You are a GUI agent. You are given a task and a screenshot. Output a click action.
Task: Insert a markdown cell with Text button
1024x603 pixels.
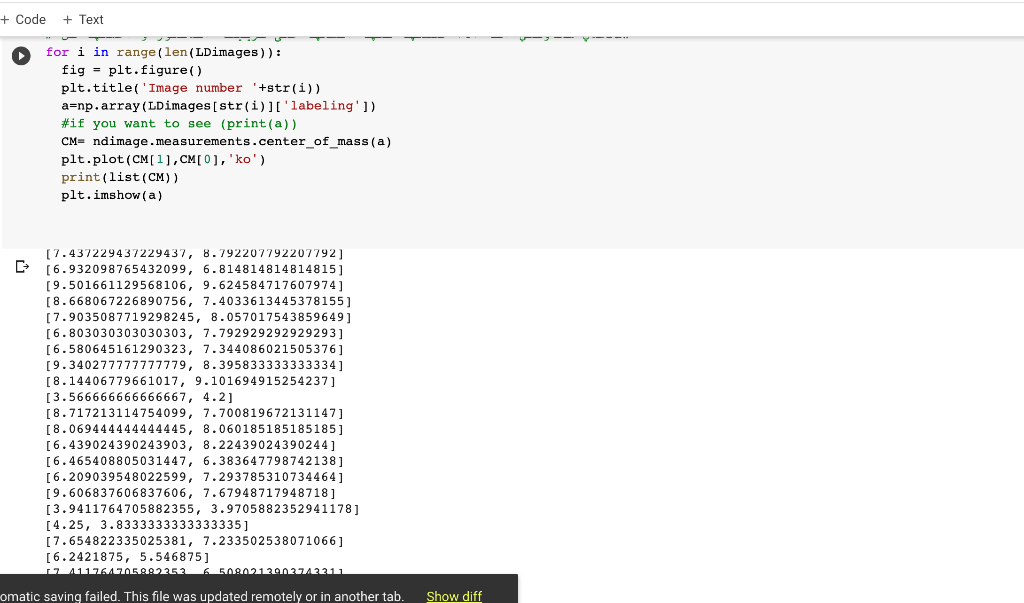click(x=83, y=19)
